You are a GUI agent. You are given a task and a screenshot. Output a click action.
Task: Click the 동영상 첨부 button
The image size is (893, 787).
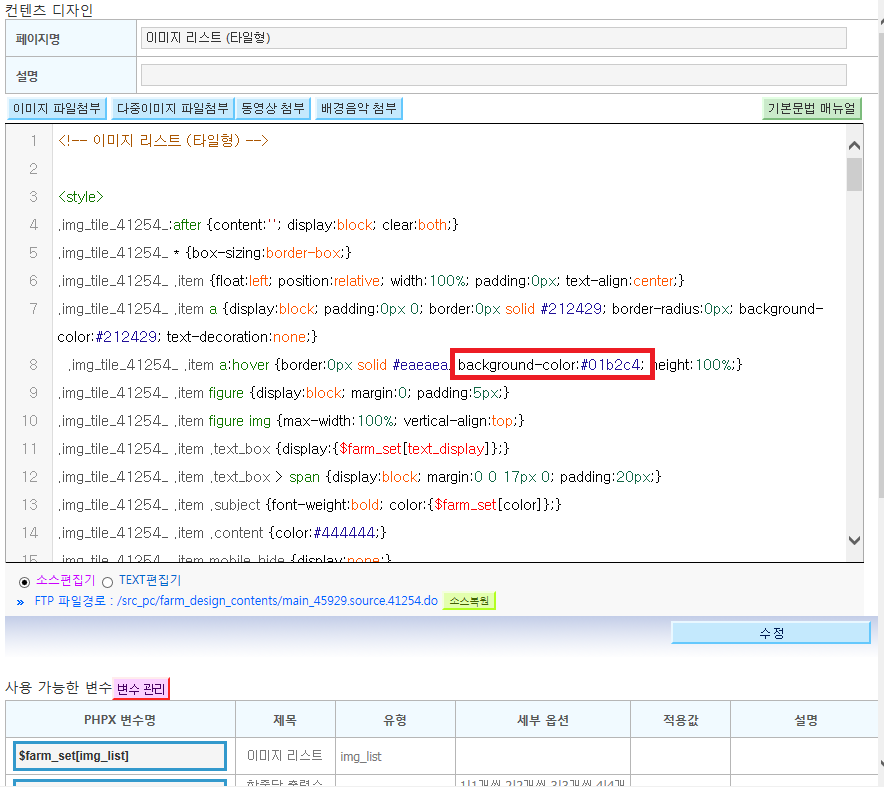273,108
